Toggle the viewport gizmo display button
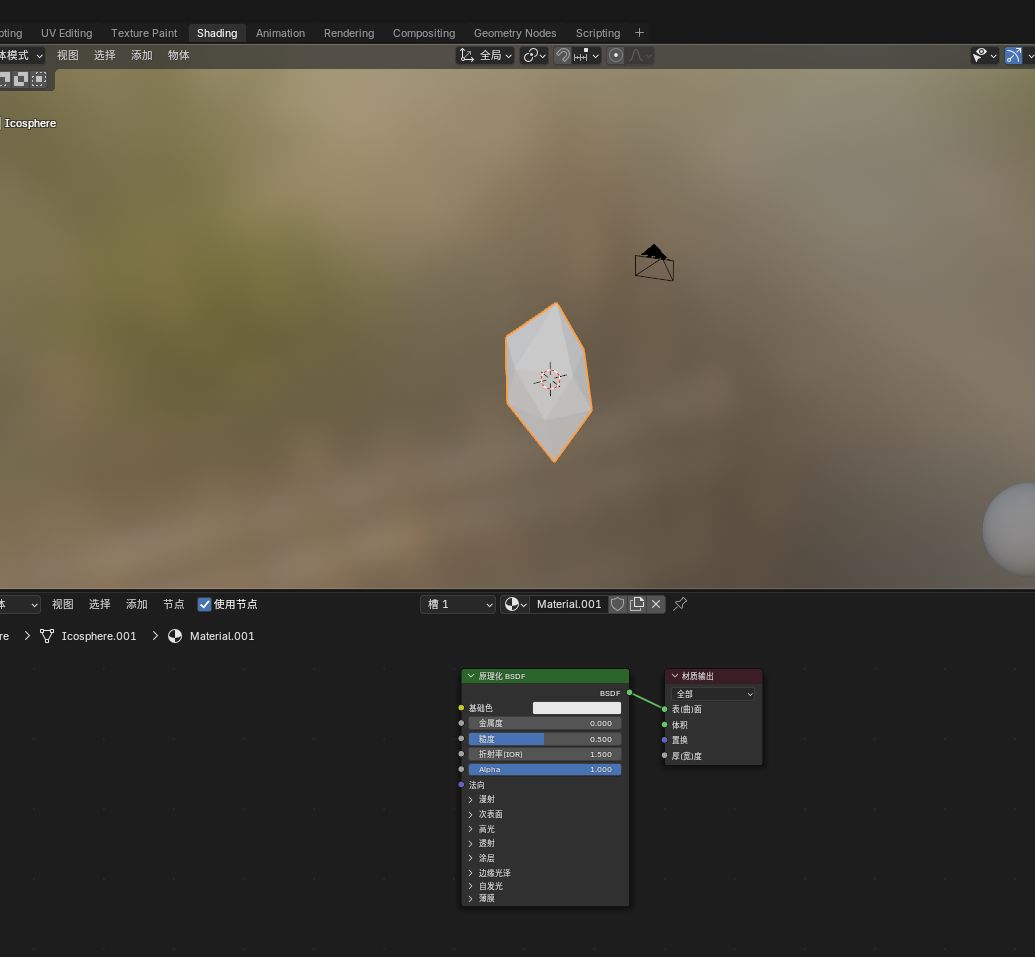This screenshot has width=1035, height=957. 1014,56
